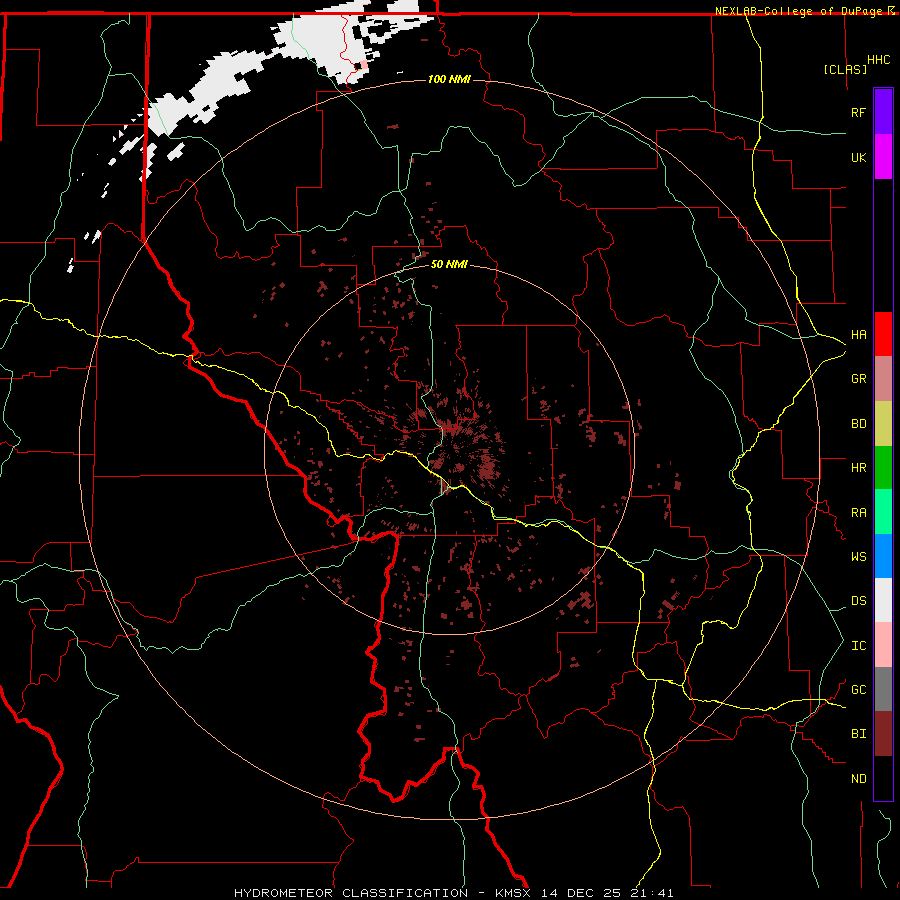Click the IC pink legend swatch

pos(883,645)
